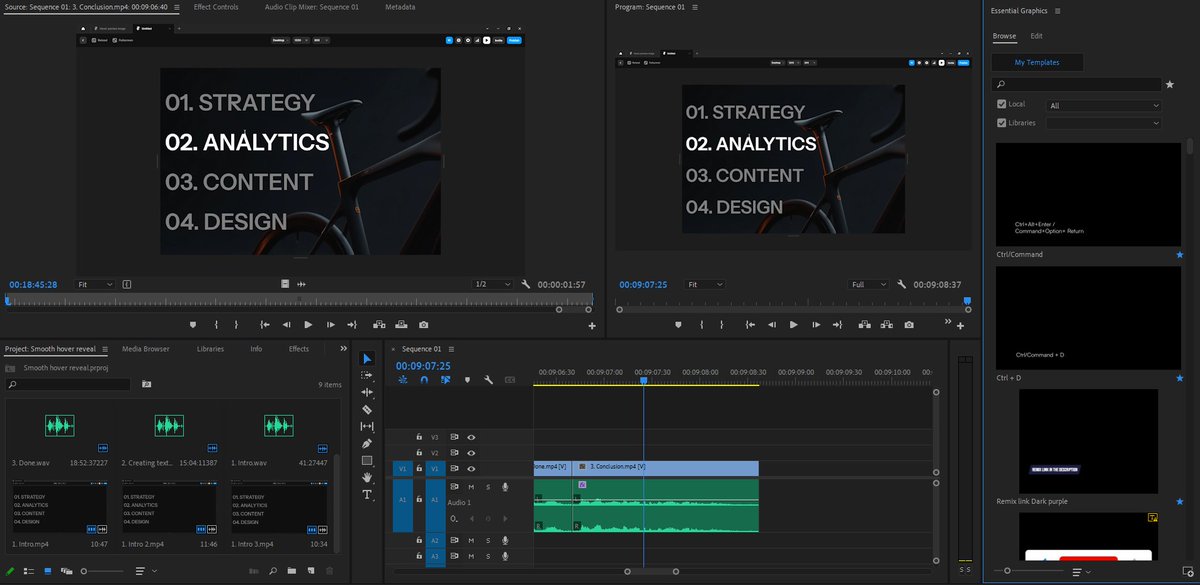Open Source playback resolution 1/2 dropdown
The height and width of the screenshot is (585, 1200).
point(492,285)
